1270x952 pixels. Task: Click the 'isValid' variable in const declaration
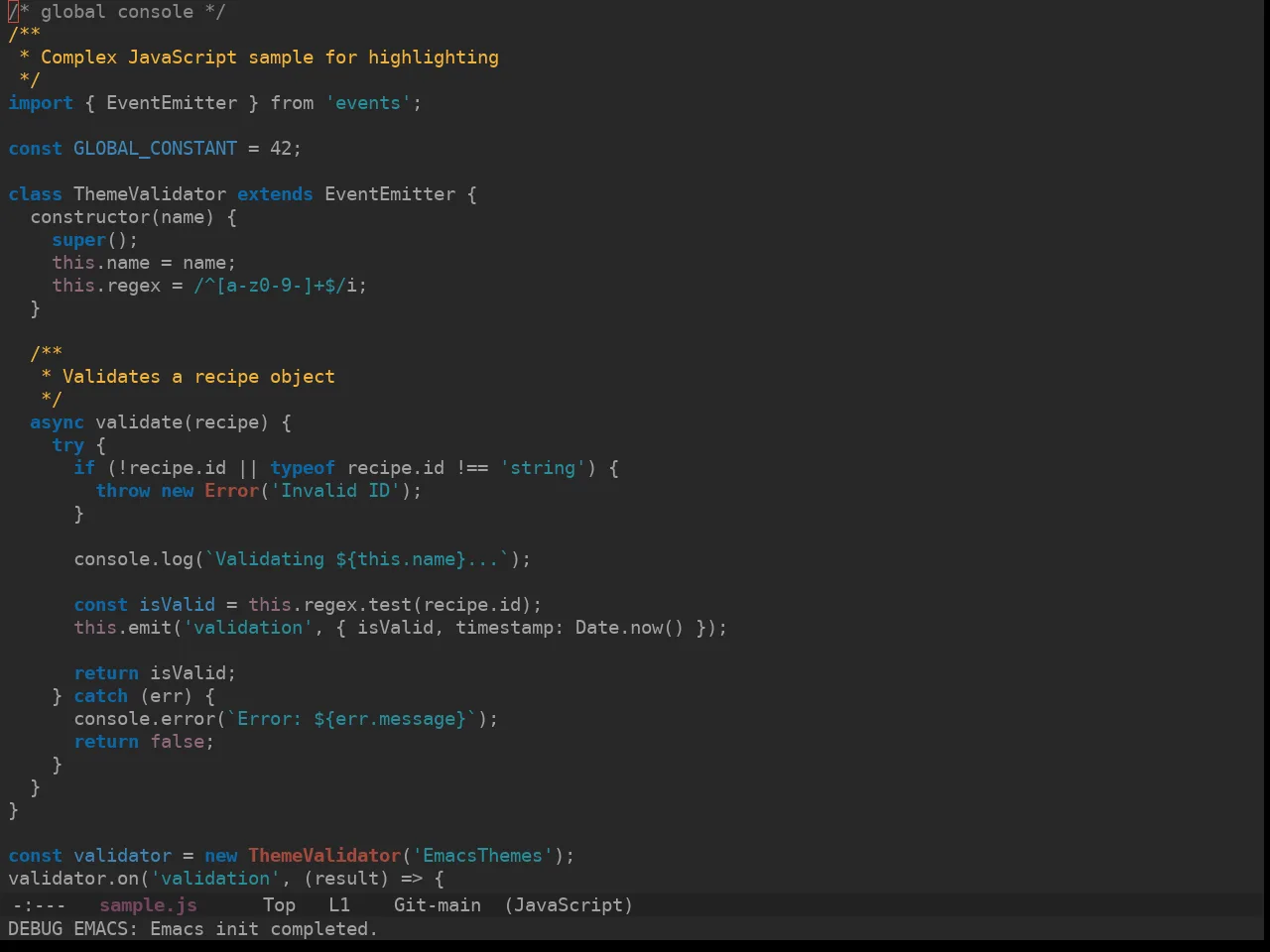pos(177,605)
